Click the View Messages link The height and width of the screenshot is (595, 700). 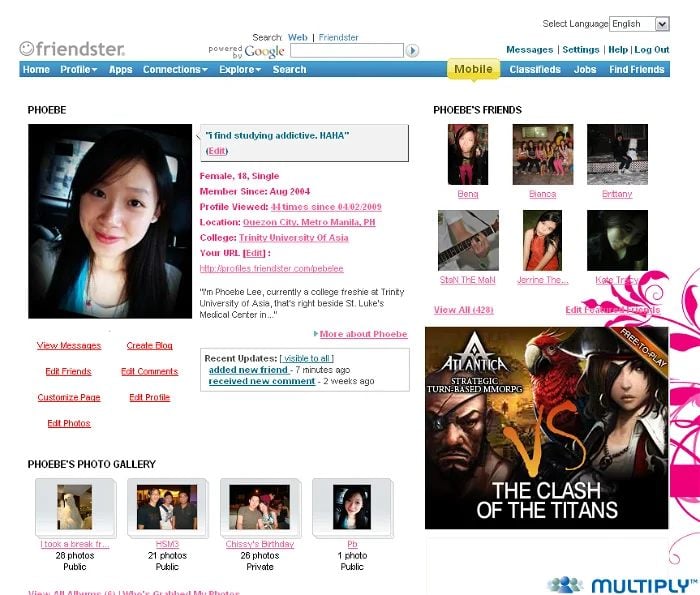pos(69,346)
